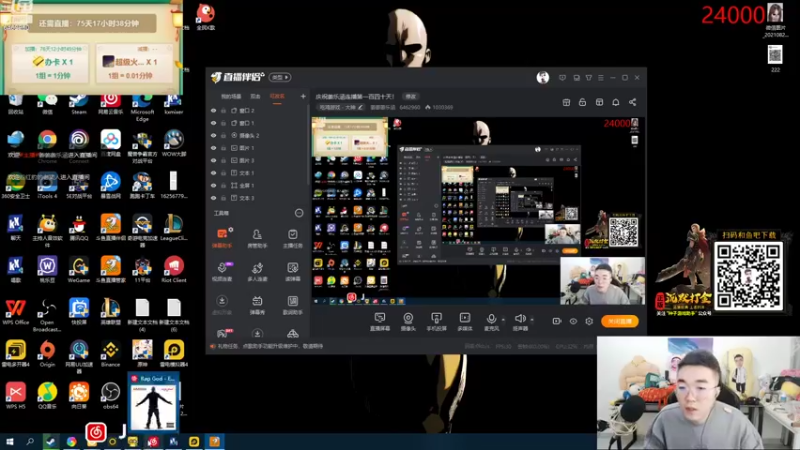Screen dimensions: 800x450
Task: Open the 多人连麦 tool
Action: tap(257, 271)
